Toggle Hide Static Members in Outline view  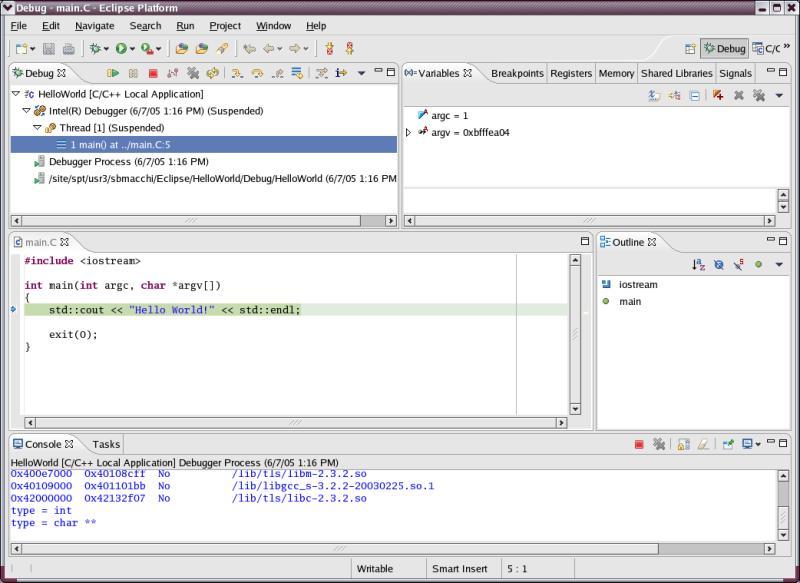[738, 265]
